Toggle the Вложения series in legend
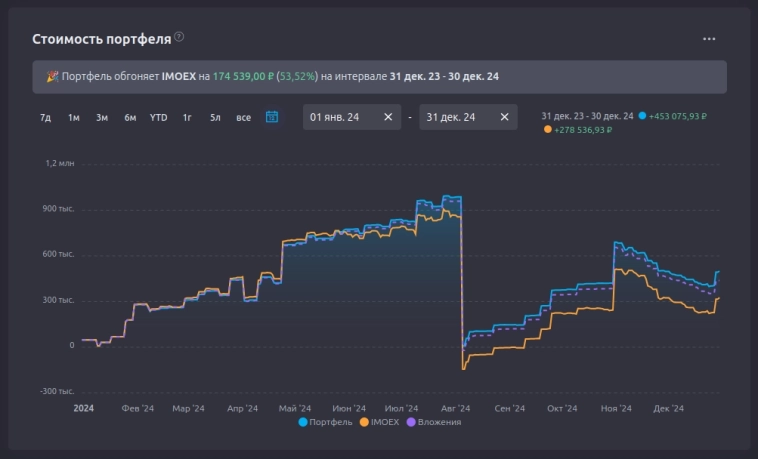The width and height of the screenshot is (758, 459). click(434, 422)
